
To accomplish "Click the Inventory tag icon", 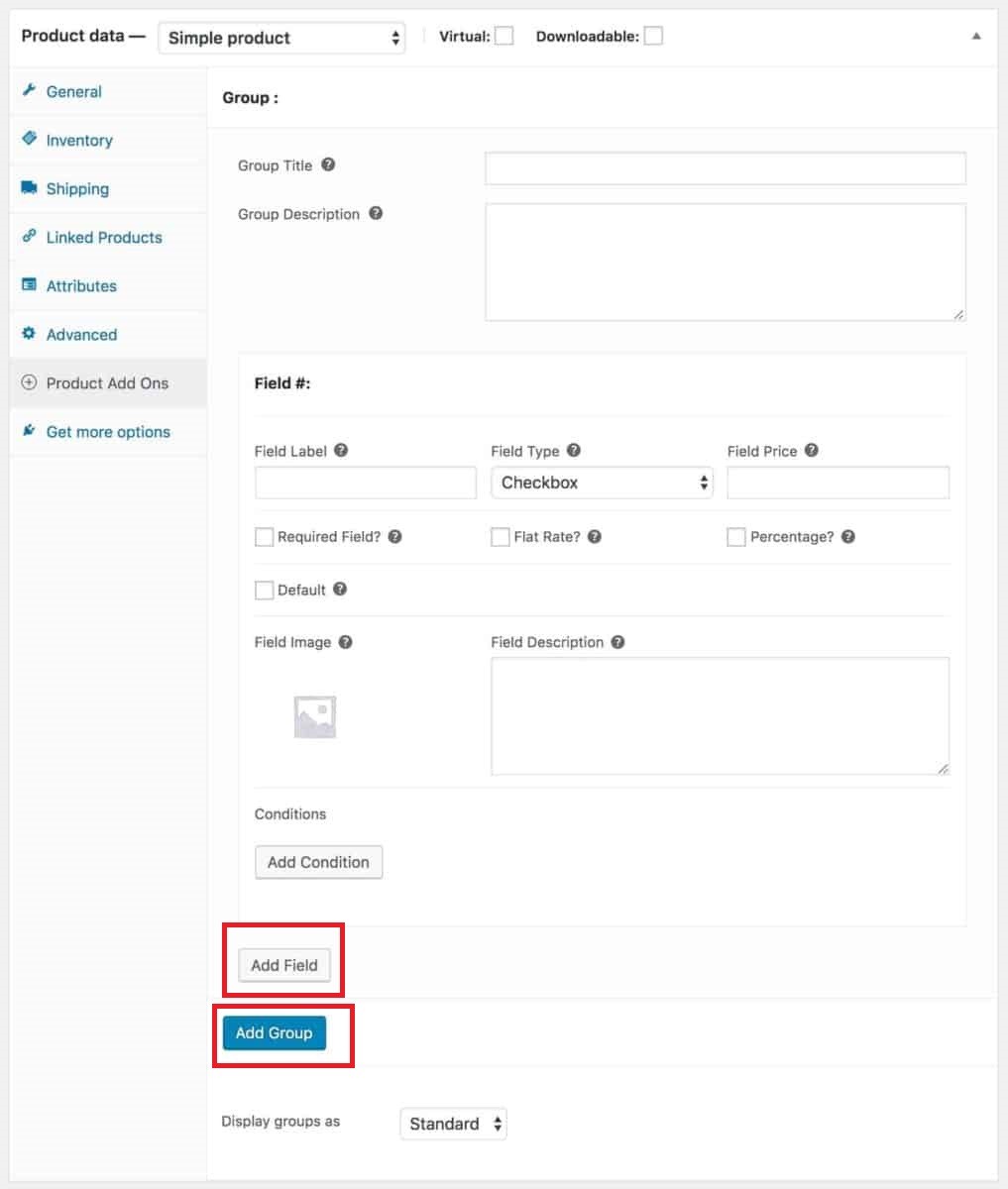I will click(29, 139).
